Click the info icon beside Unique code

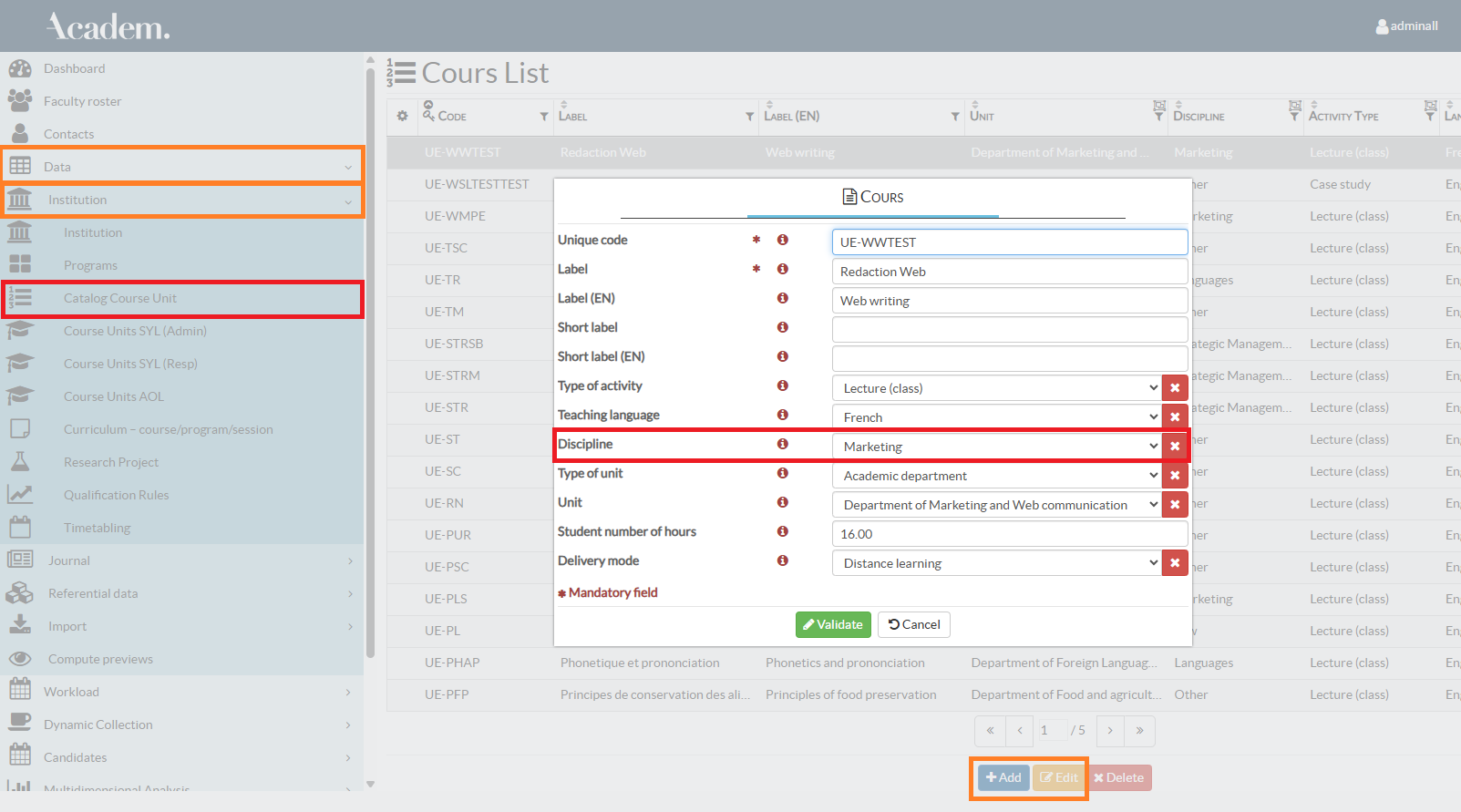782,240
